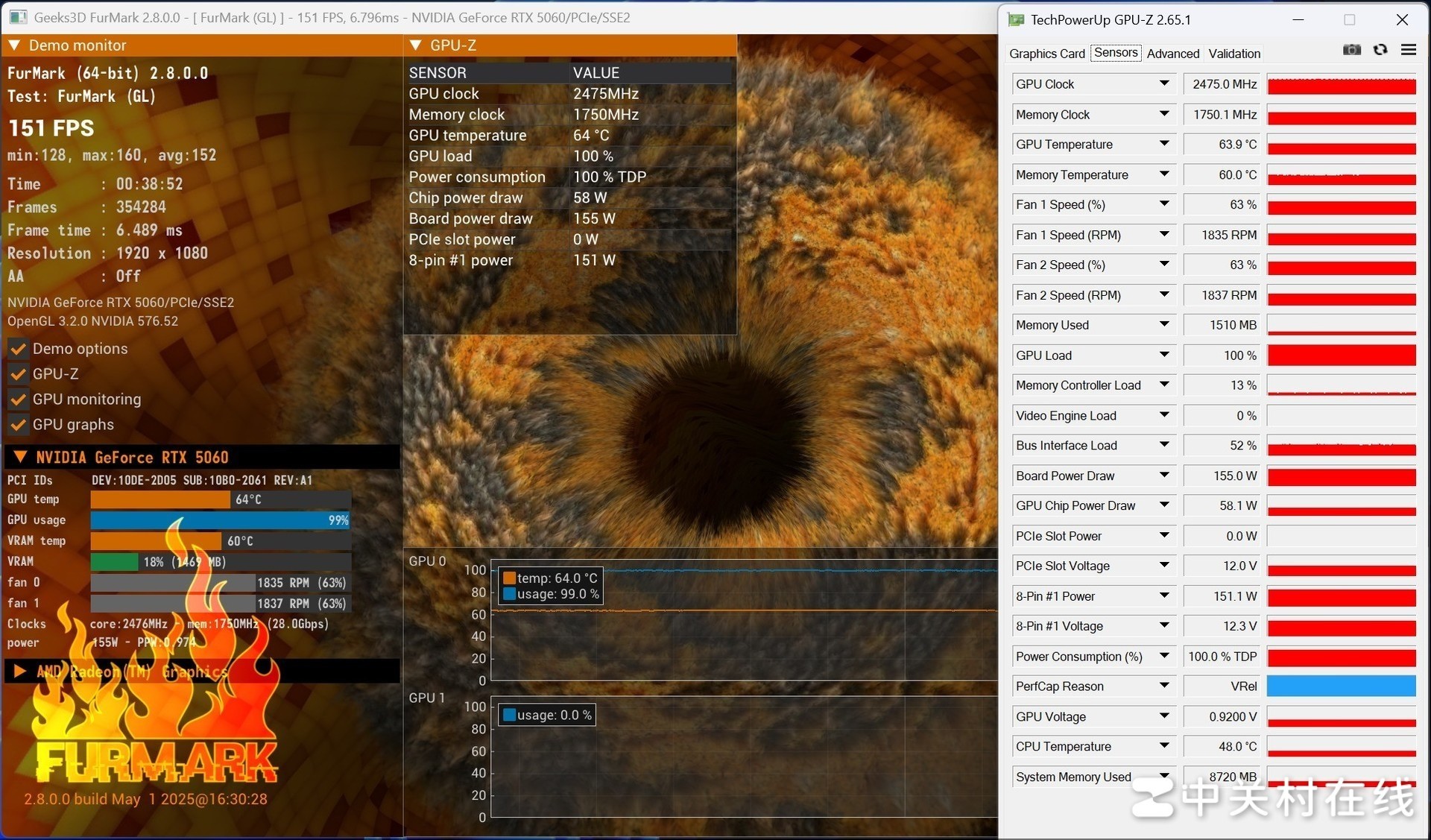Switch to the Validation tab
Screen dimensions: 1431x840
[1234, 54]
